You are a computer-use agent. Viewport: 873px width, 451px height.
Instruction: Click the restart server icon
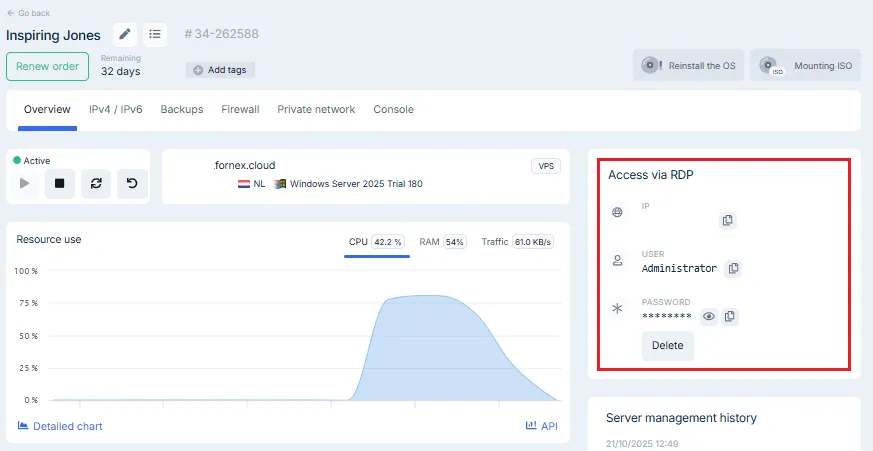pyautogui.click(x=96, y=184)
